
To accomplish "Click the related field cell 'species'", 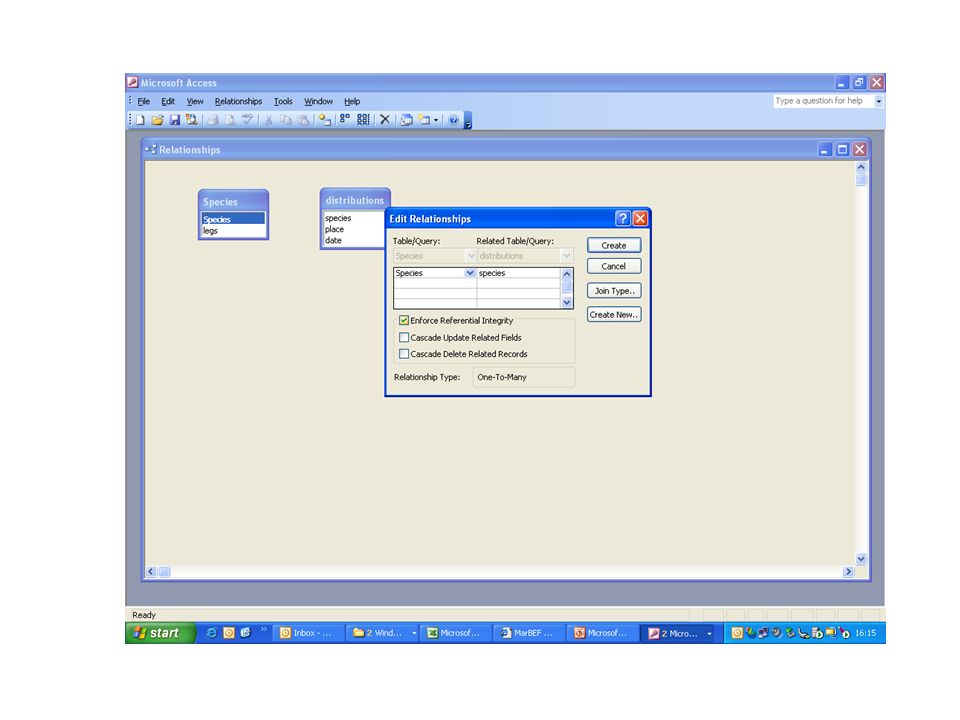I will 518,273.
